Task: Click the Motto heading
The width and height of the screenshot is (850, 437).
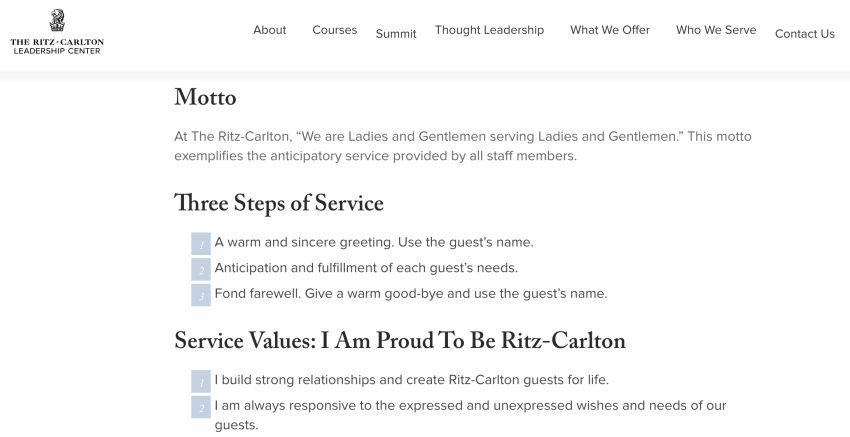Action: 205,98
